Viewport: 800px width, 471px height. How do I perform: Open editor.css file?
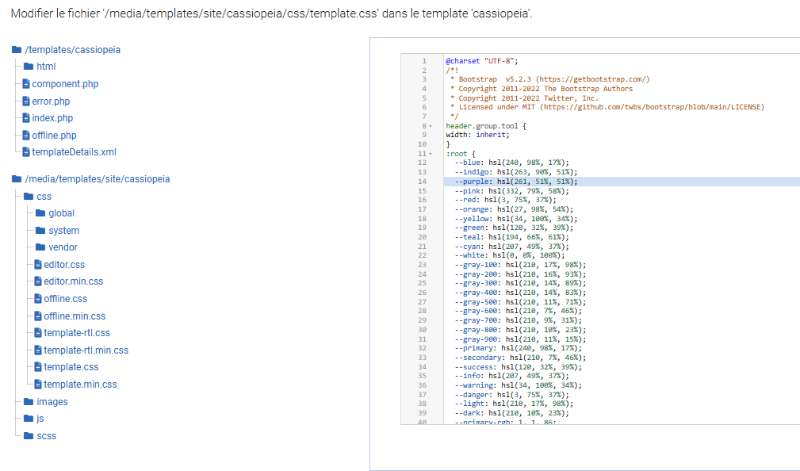click(x=64, y=264)
